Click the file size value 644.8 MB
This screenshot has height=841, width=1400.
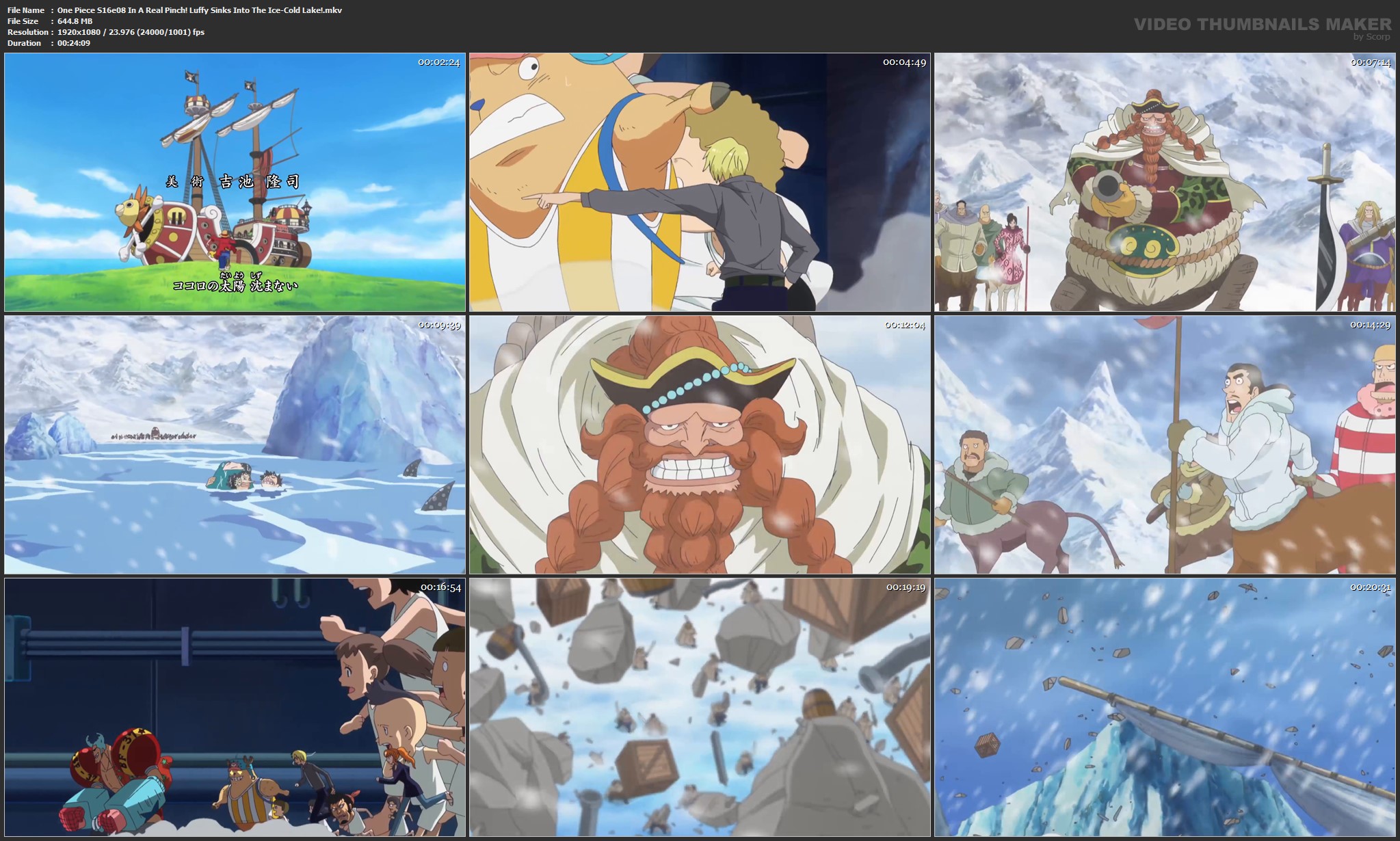coord(75,21)
